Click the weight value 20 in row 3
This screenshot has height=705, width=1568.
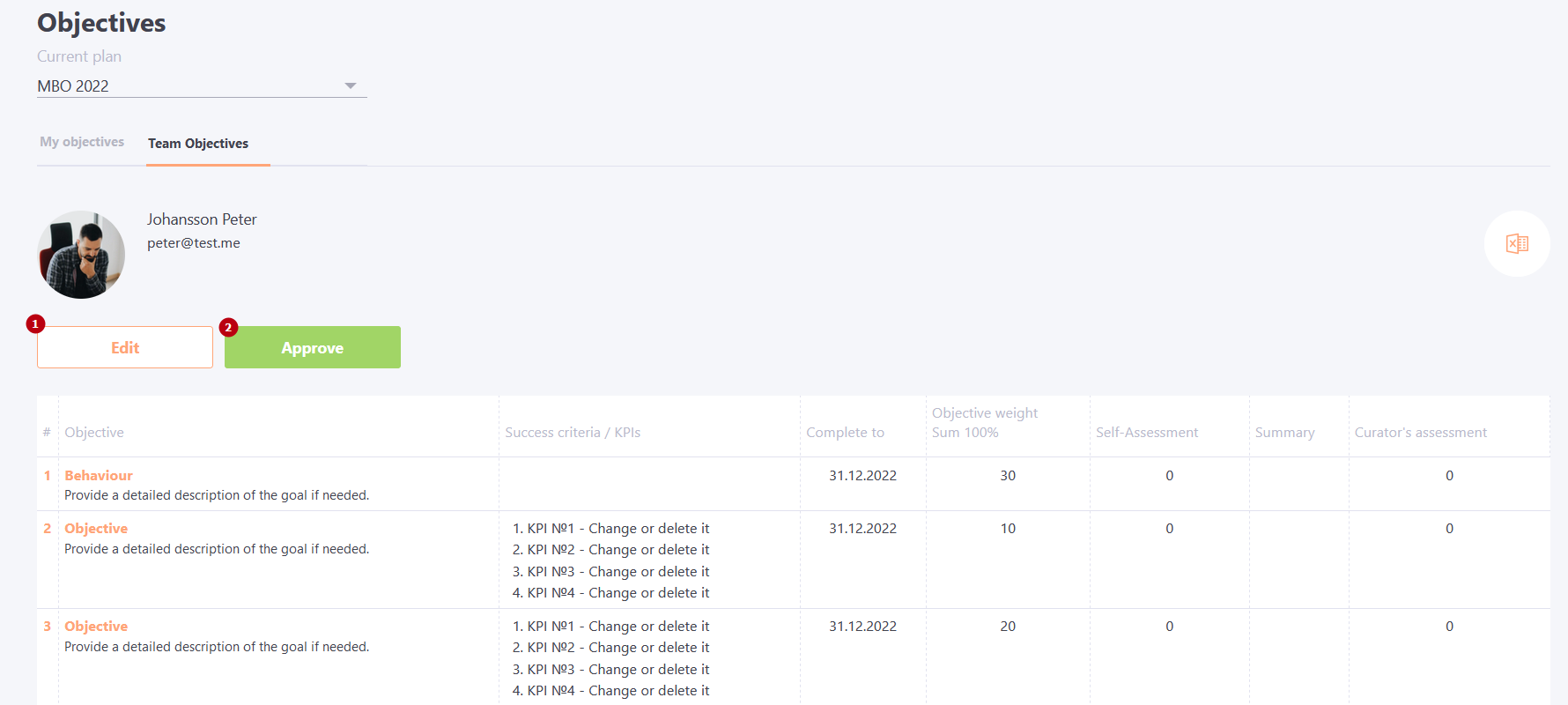[x=1008, y=626]
